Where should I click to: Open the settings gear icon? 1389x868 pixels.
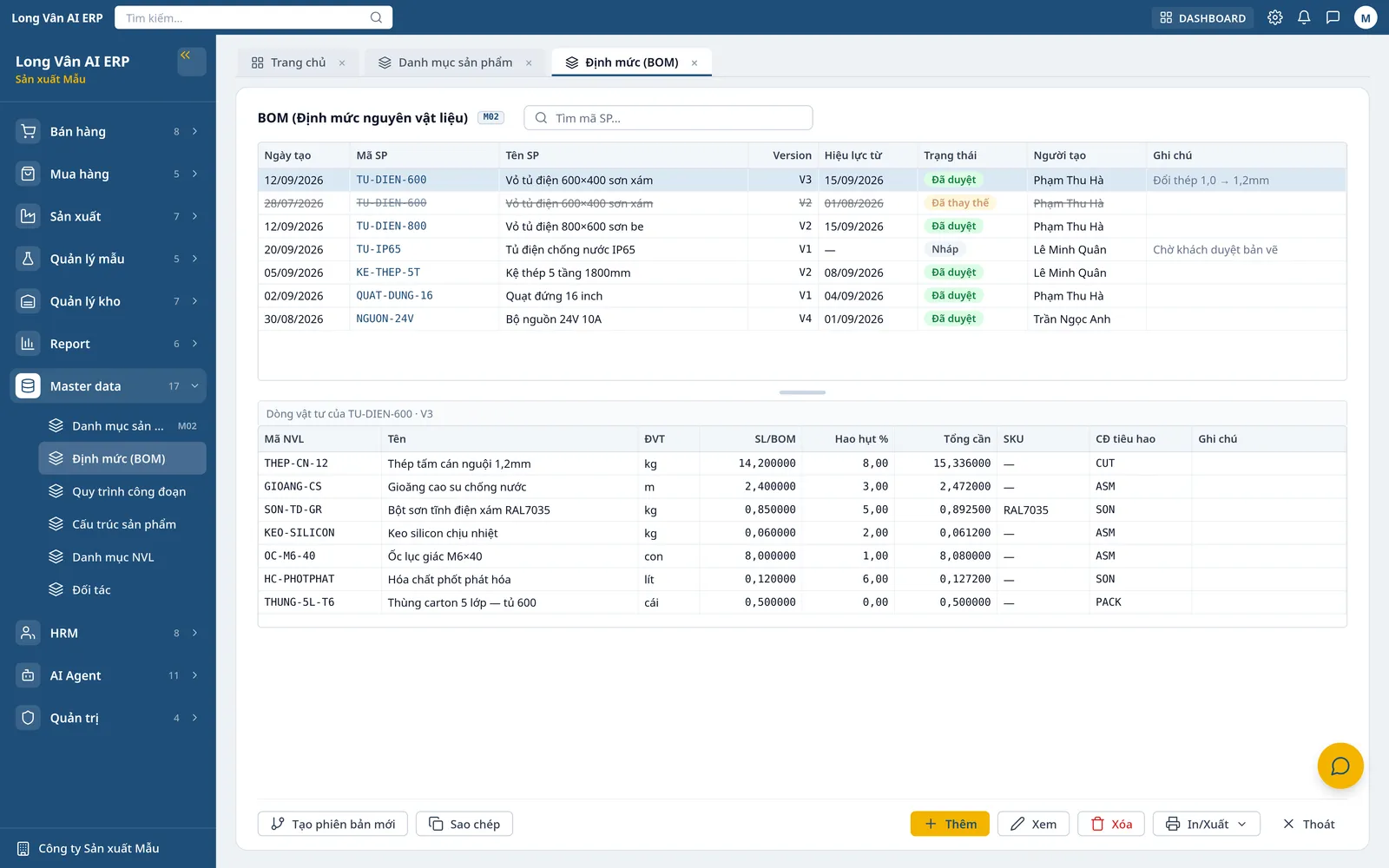click(x=1274, y=17)
